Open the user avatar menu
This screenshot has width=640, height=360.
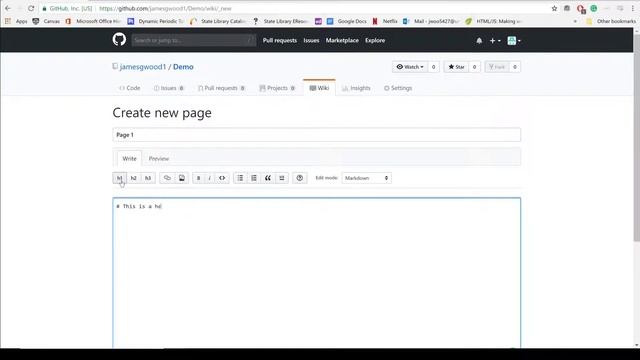click(x=514, y=40)
